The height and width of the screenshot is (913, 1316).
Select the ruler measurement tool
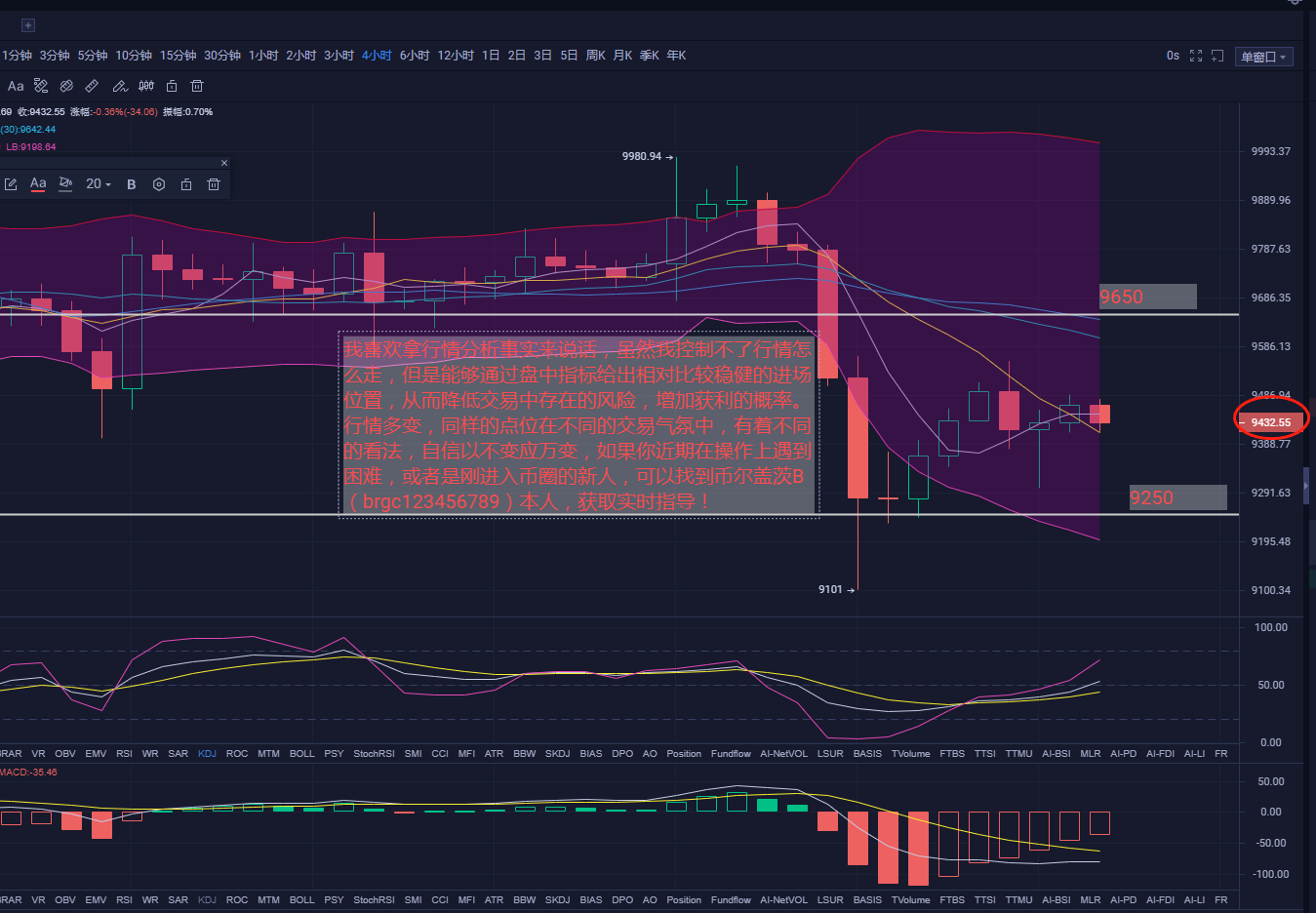tap(92, 86)
